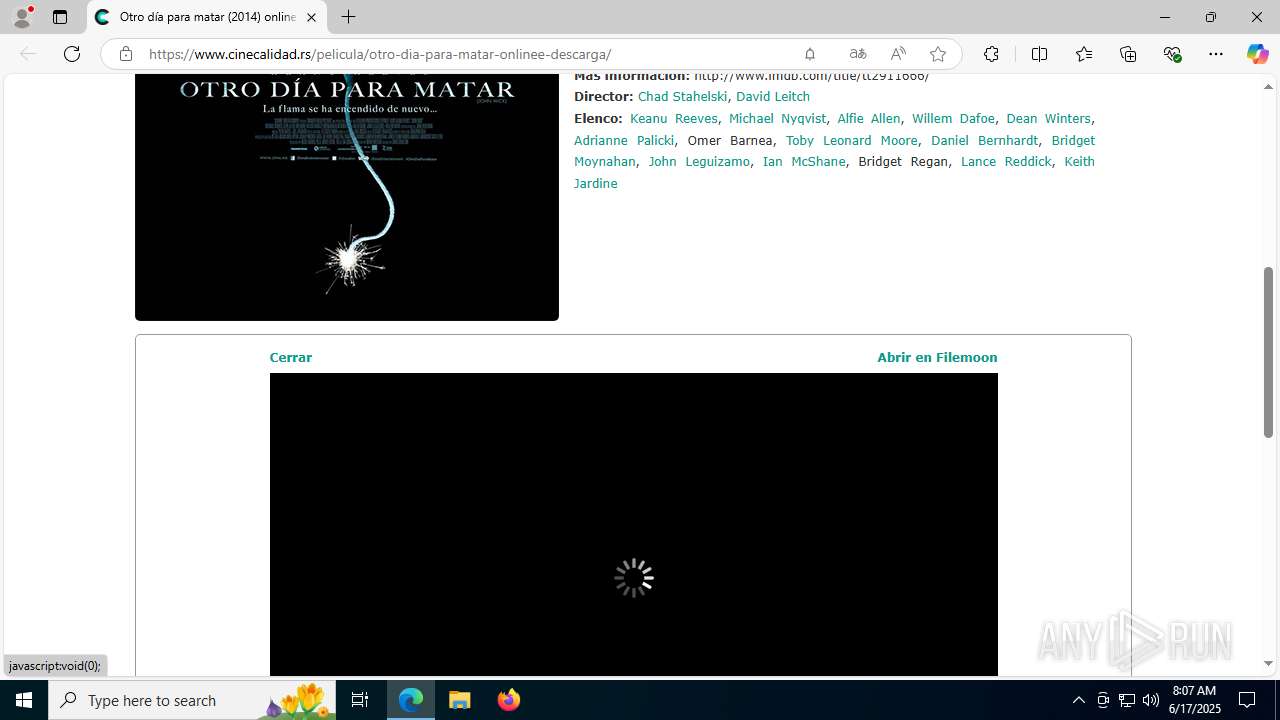The width and height of the screenshot is (1280, 720).
Task: Open the Windows Start menu
Action: pyautogui.click(x=24, y=700)
